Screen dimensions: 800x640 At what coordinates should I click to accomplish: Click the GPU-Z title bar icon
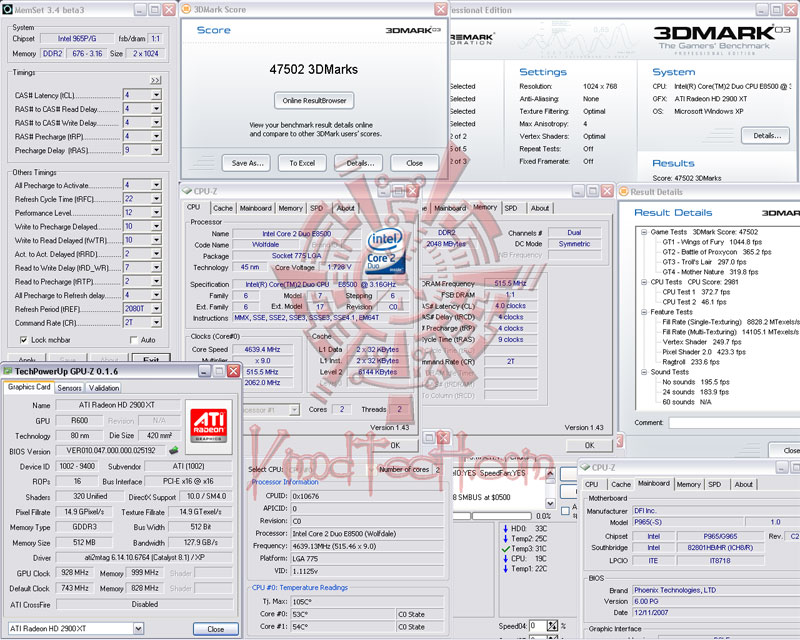[8, 371]
